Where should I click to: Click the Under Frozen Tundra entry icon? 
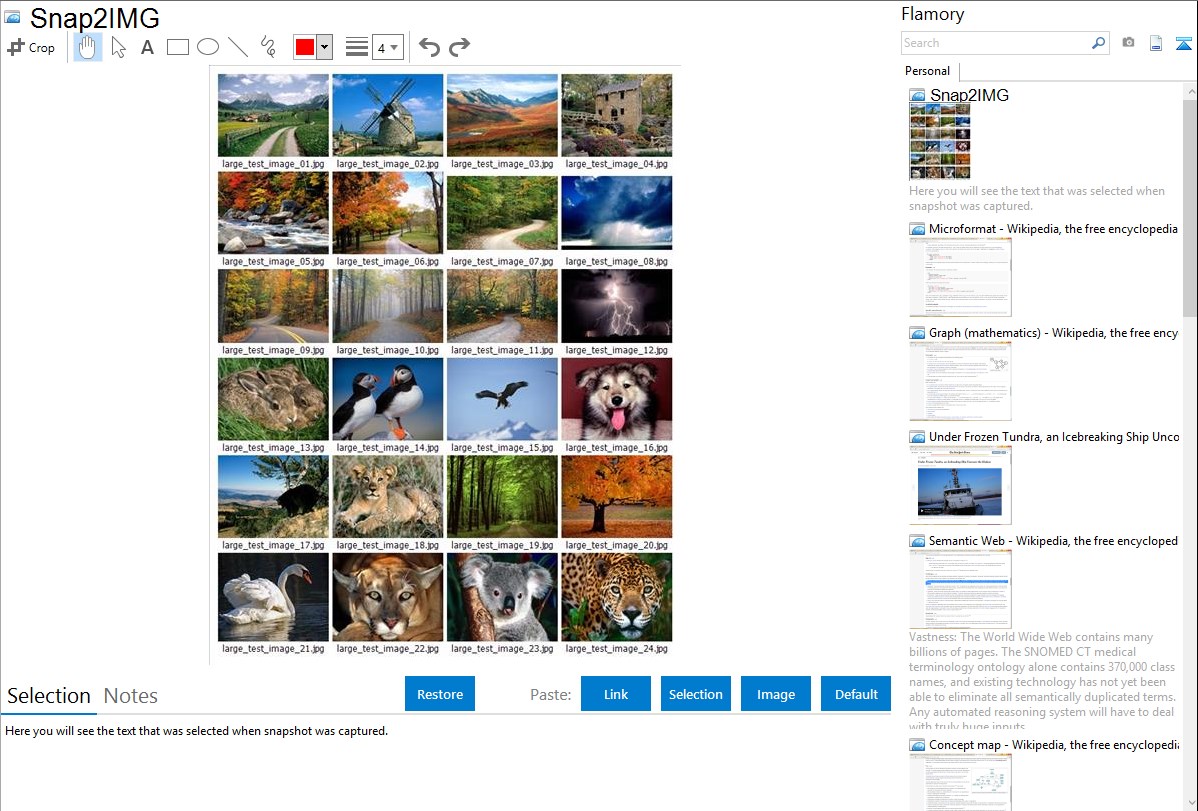coord(917,437)
